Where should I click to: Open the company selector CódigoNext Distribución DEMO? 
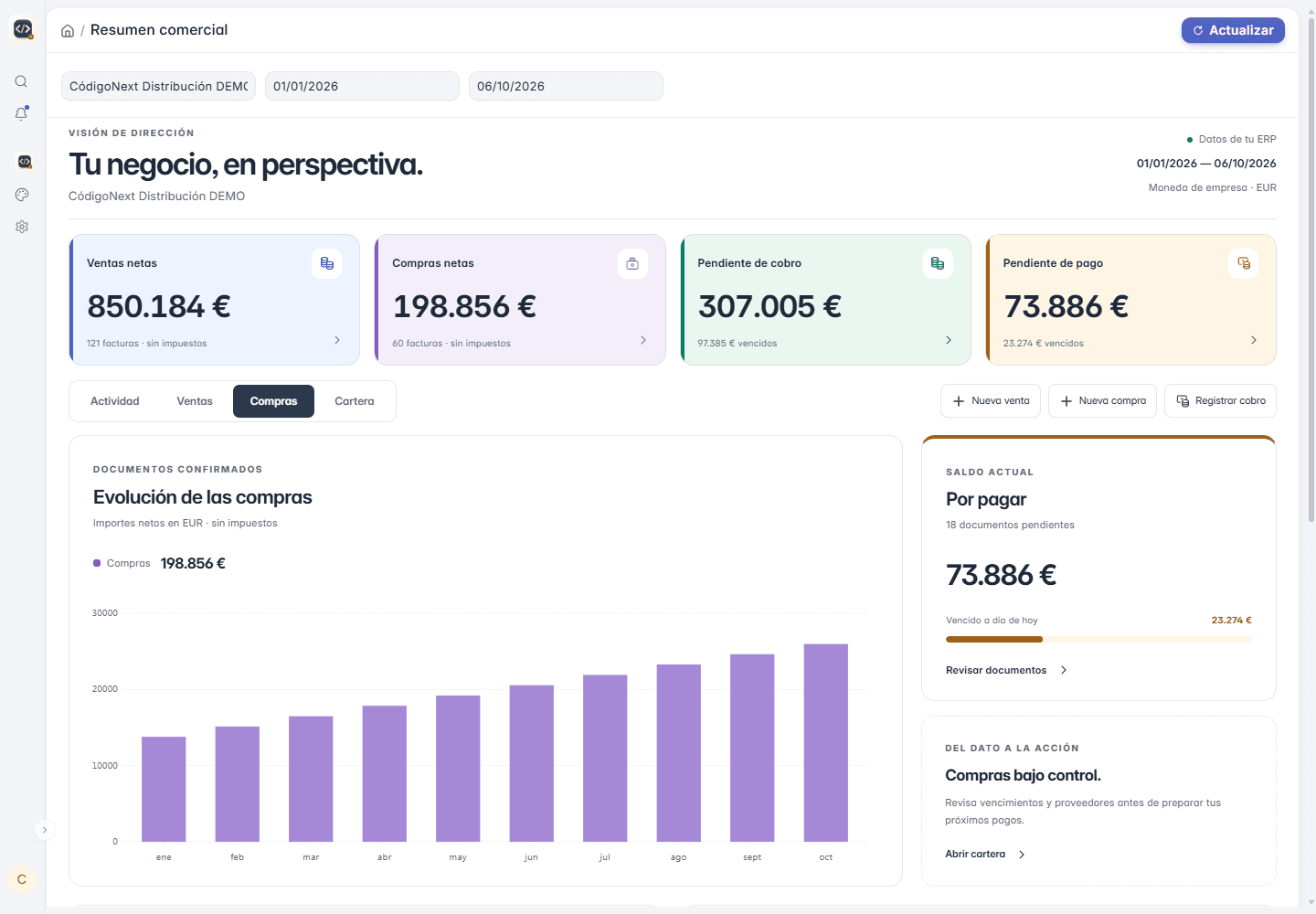point(158,86)
